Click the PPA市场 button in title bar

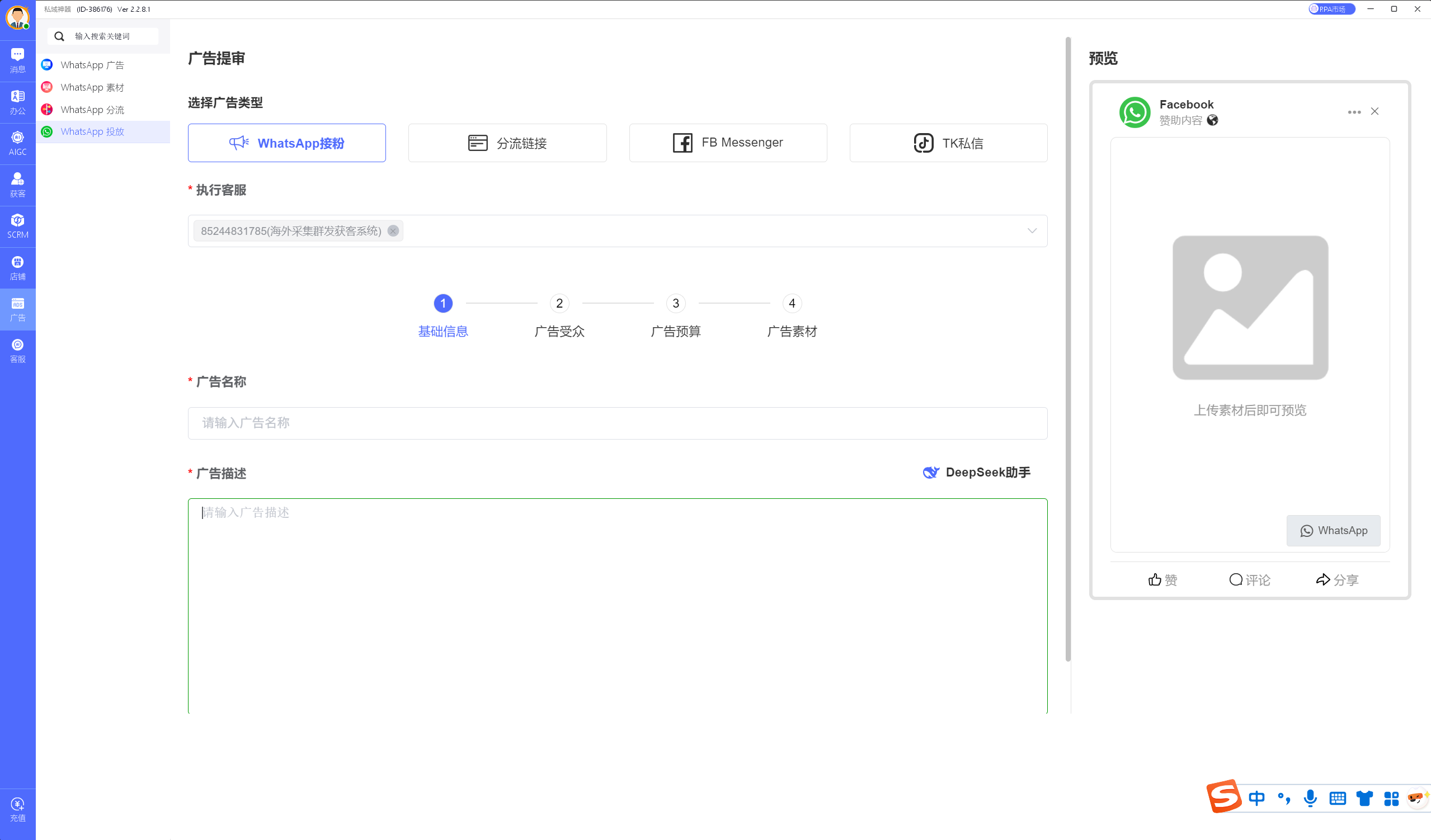coord(1331,9)
